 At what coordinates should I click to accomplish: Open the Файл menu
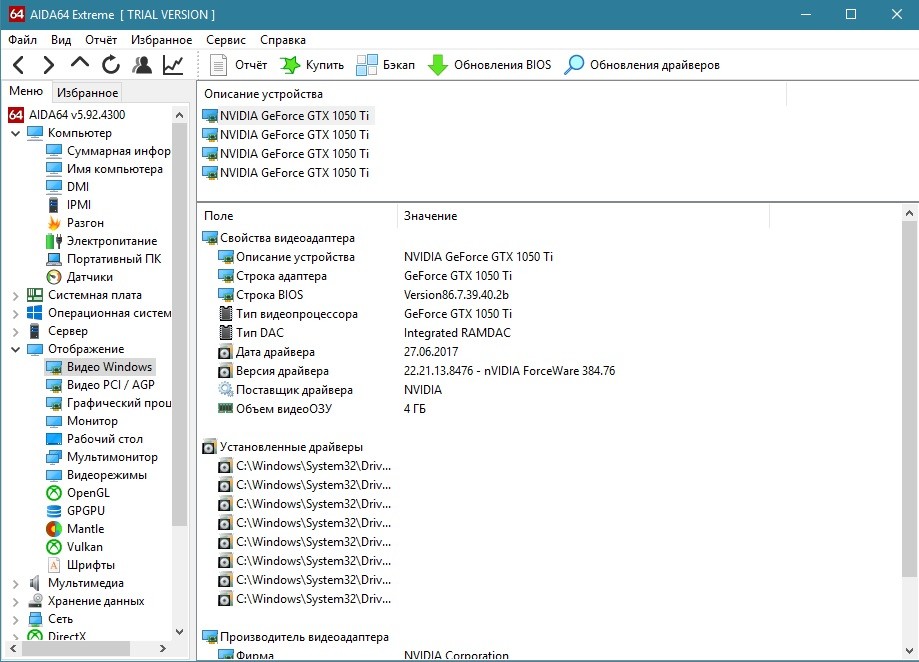[23, 40]
